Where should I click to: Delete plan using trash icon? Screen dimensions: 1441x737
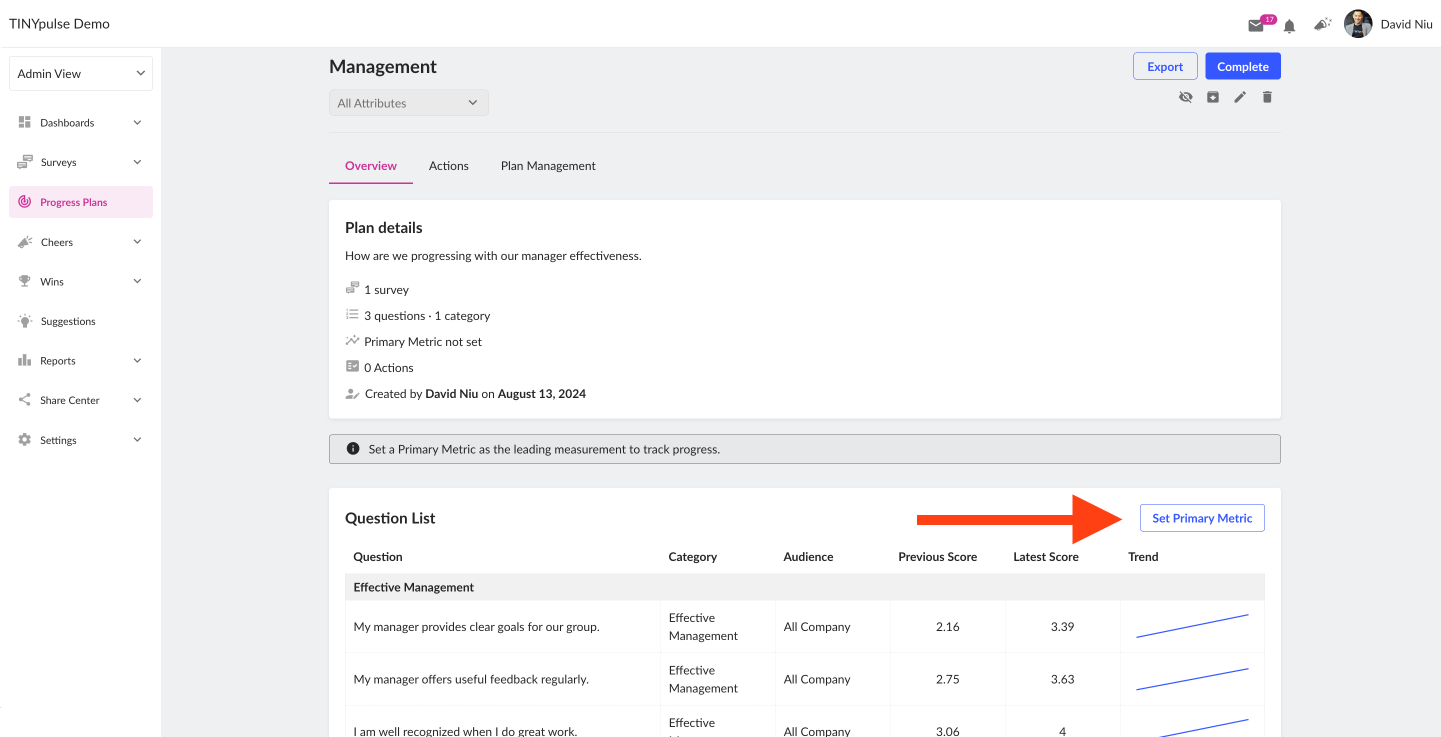[1267, 97]
